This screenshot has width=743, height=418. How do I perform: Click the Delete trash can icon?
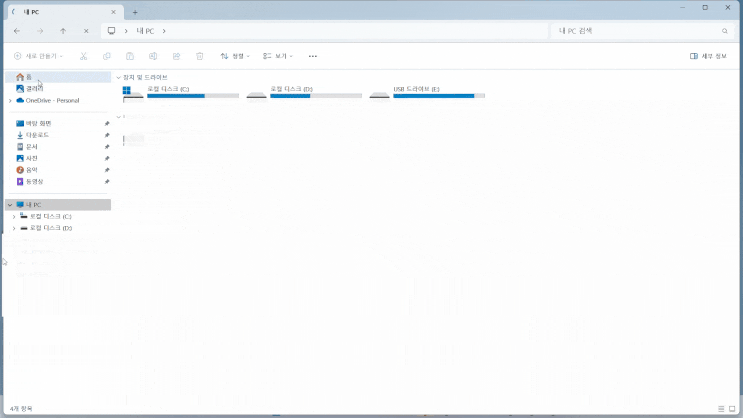199,56
